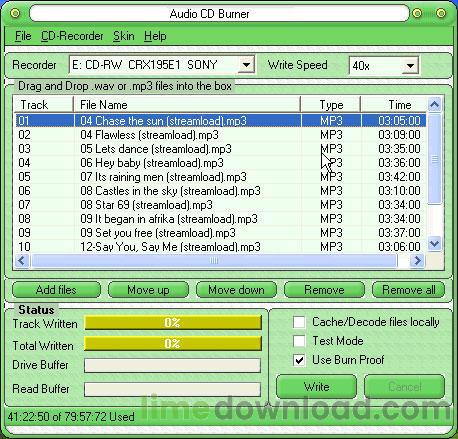The image size is (458, 439).
Task: Open the CD-Recorder menu
Action: 72,36
